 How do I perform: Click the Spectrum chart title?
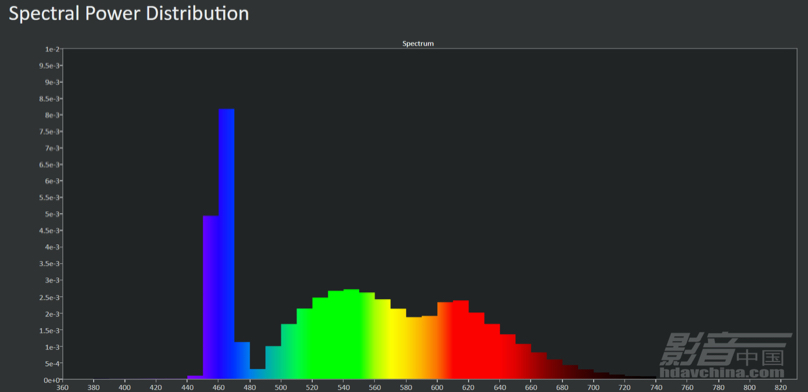[418, 44]
